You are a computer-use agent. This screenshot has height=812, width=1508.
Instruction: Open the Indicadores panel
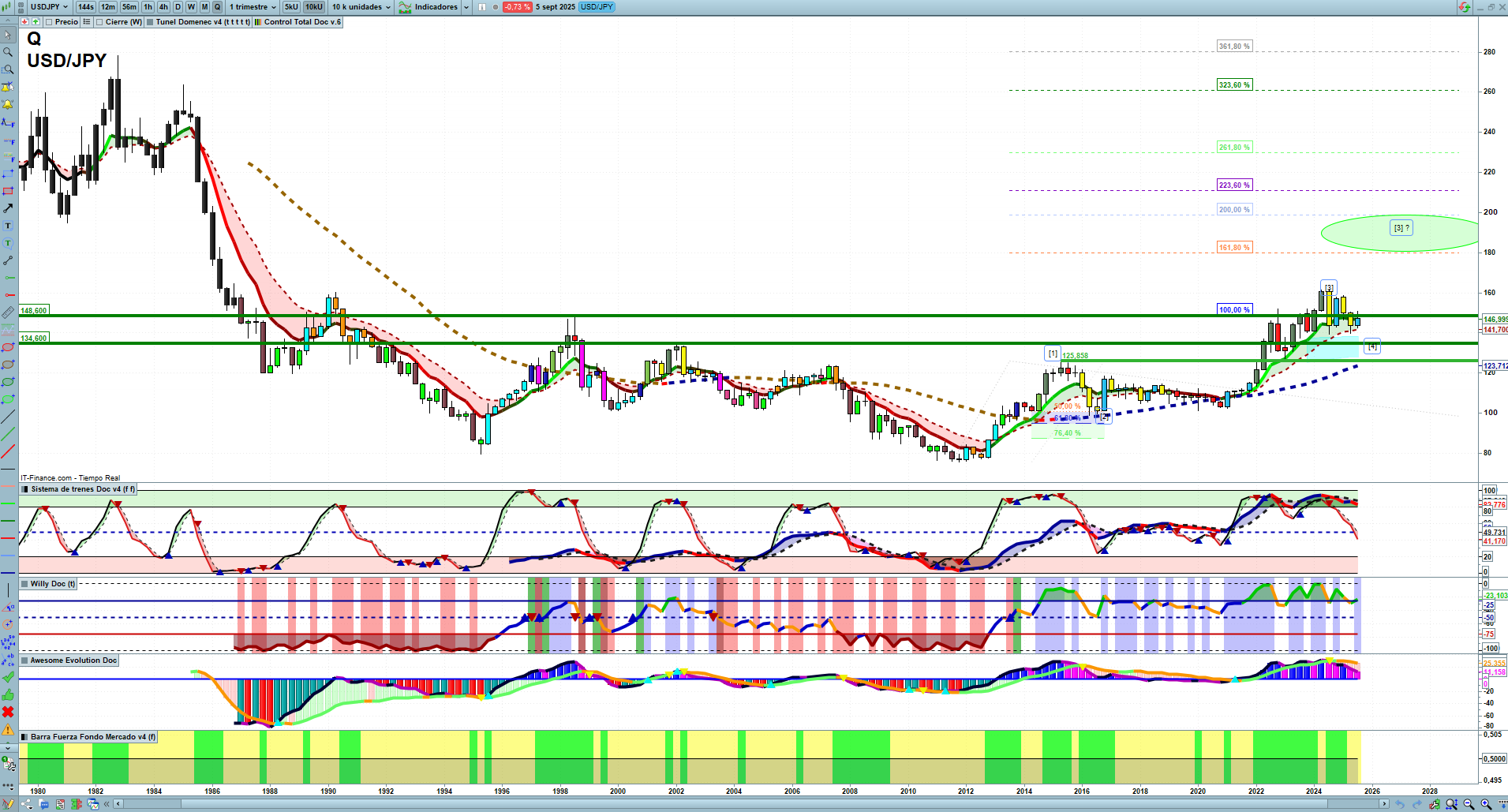[x=434, y=7]
